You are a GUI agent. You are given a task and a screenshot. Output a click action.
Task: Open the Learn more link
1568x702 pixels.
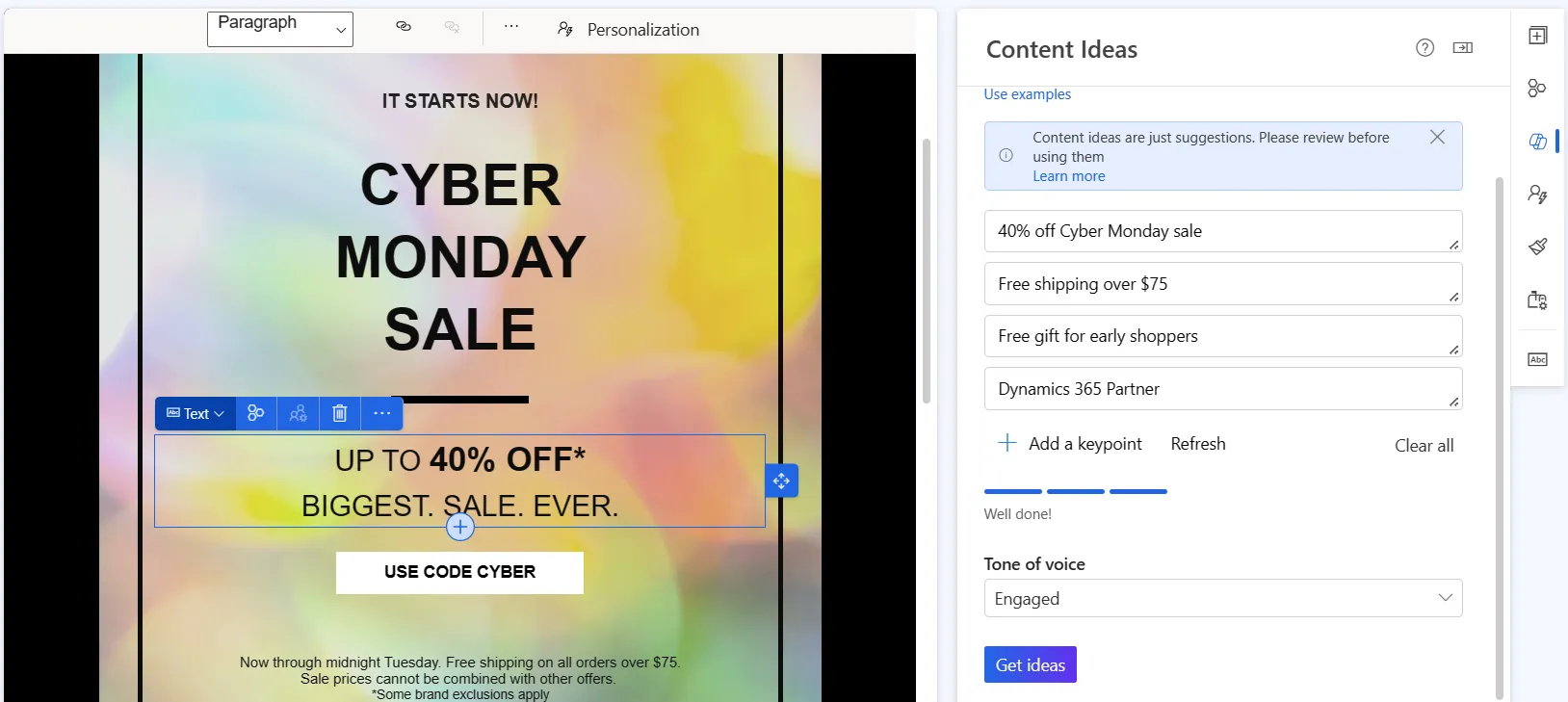1068,176
